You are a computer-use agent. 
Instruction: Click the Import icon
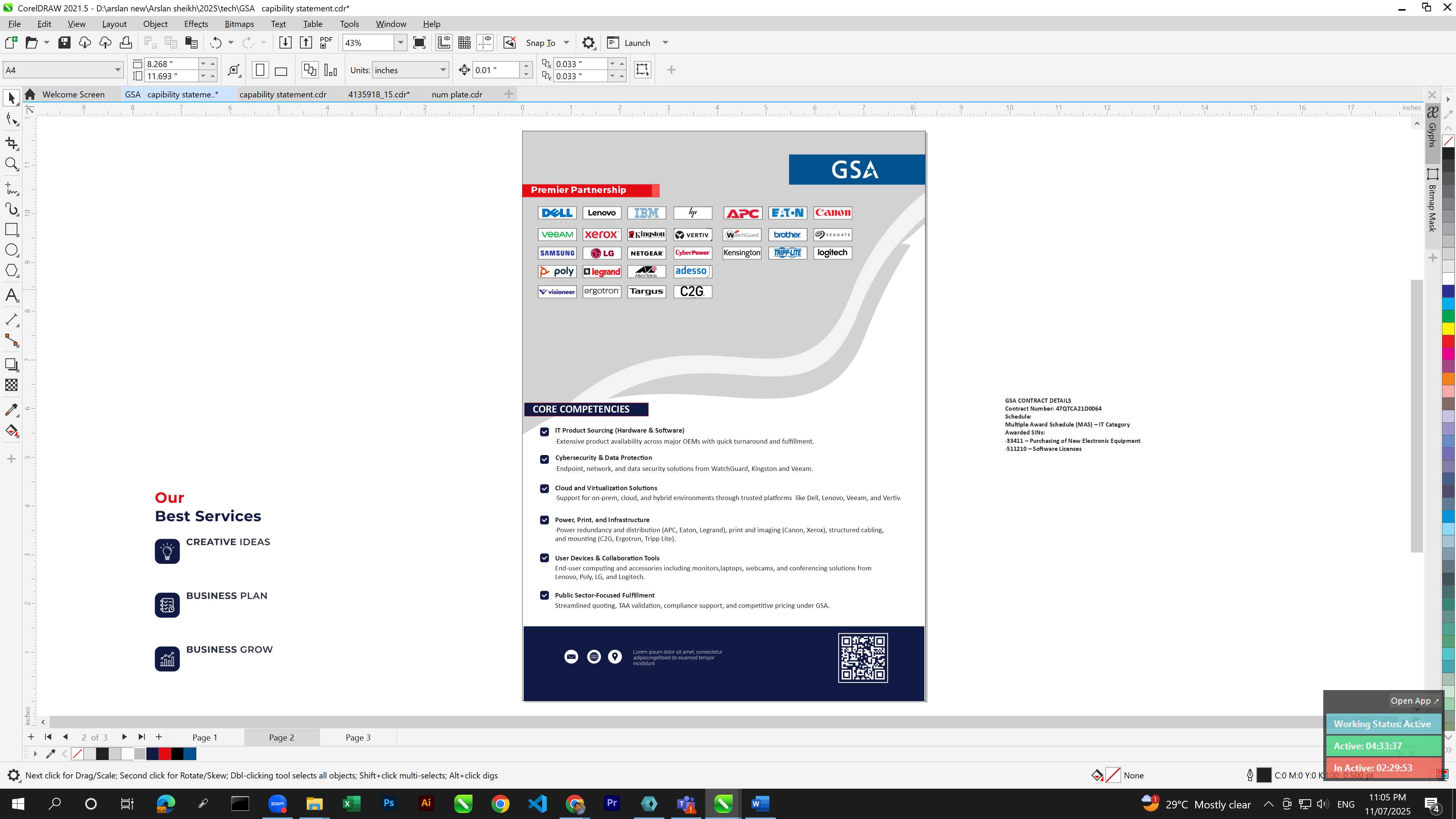pos(286,42)
